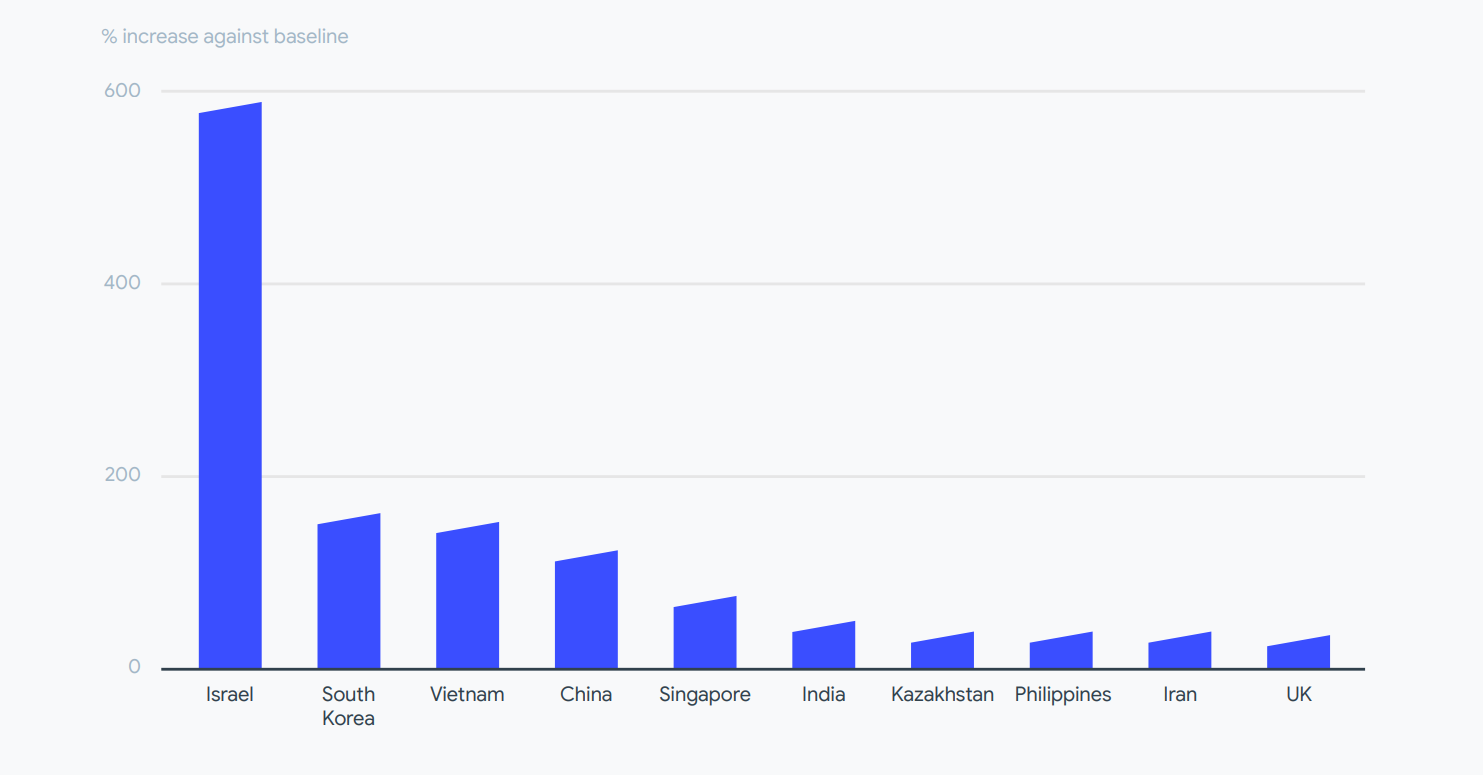
Task: Click the Israel axis label
Action: (230, 694)
